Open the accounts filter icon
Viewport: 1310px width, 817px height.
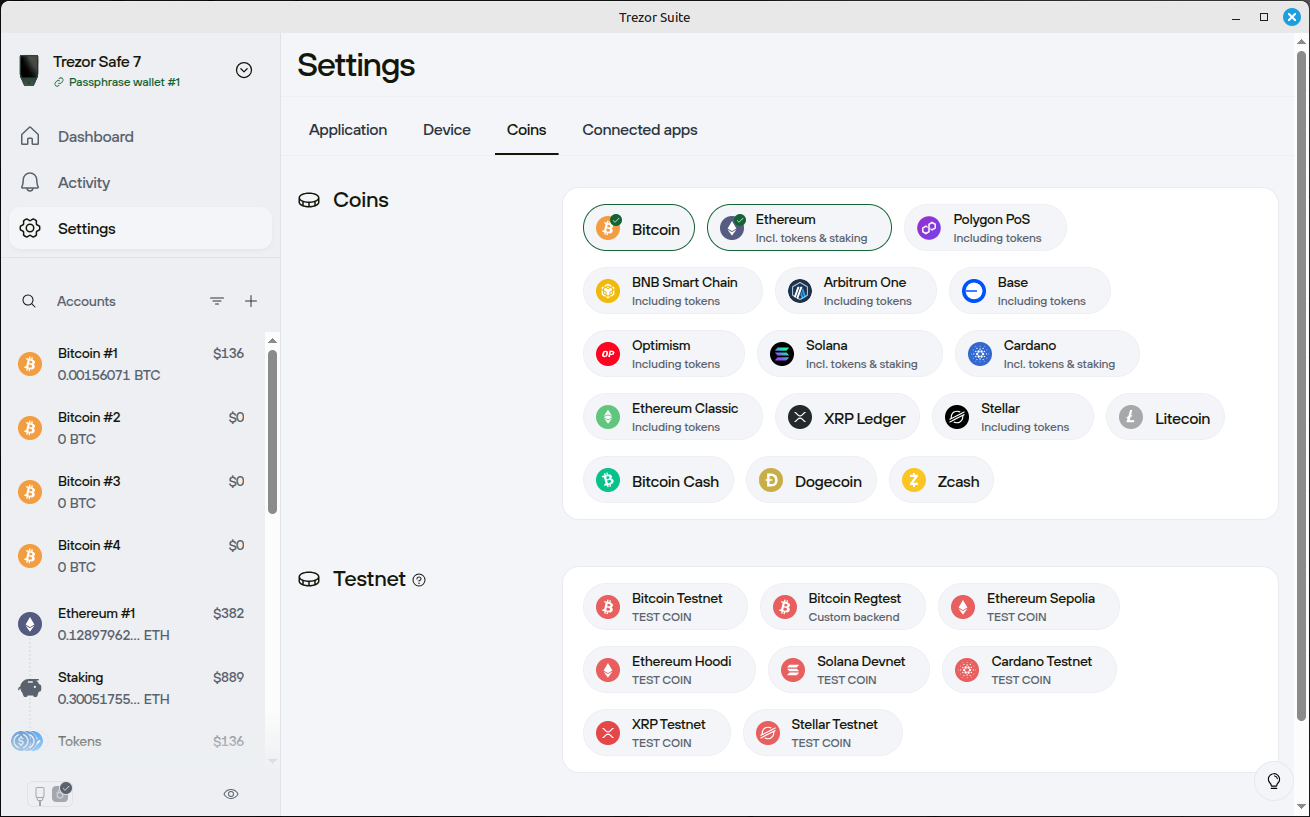pyautogui.click(x=217, y=301)
